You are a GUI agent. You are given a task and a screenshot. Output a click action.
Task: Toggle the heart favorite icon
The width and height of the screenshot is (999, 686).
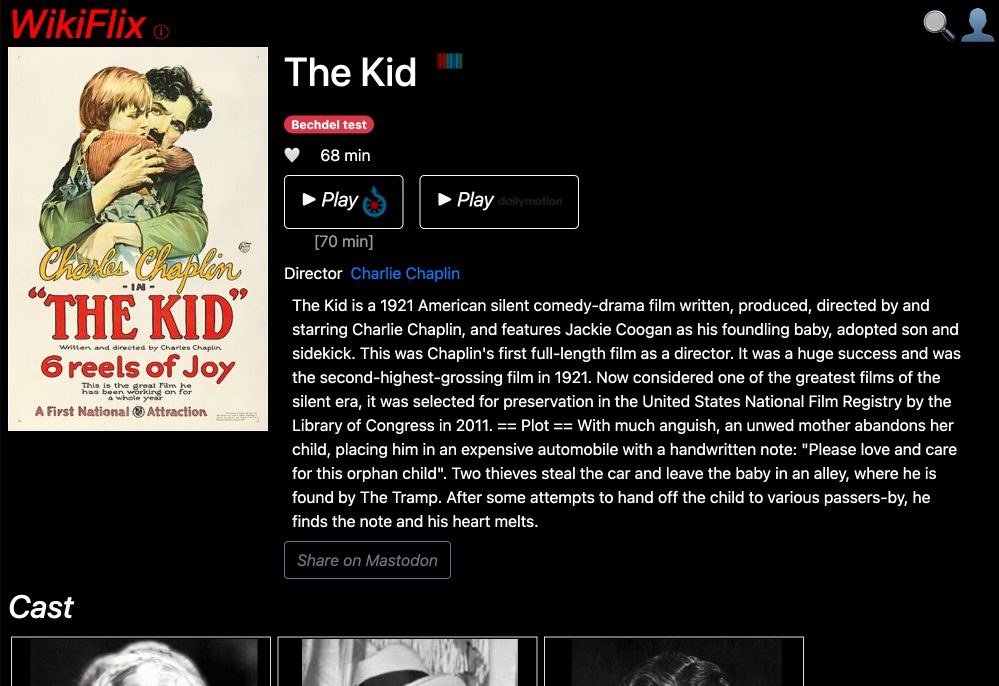tap(293, 155)
